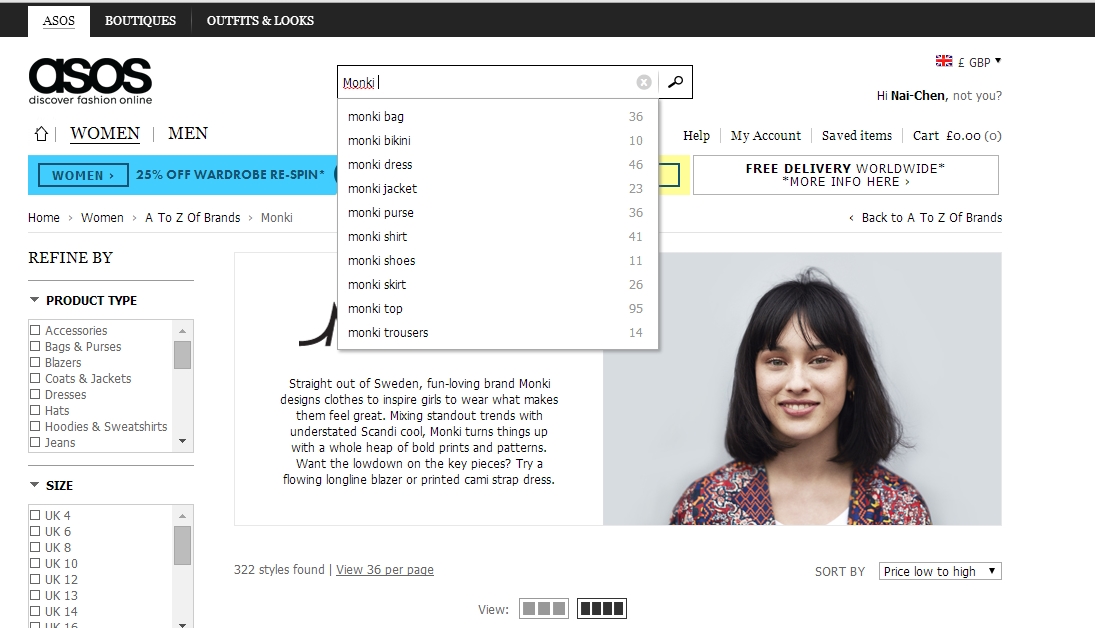Click the Monki model banner photo
Viewport: 1095px width, 628px height.
pyautogui.click(x=802, y=388)
